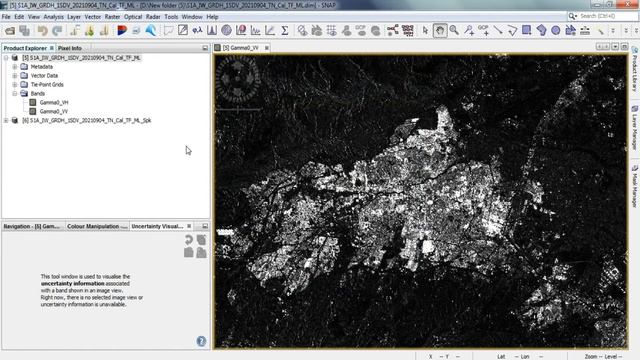Open the Analysis menu
Viewport: 640px width, 360px height.
53,17
